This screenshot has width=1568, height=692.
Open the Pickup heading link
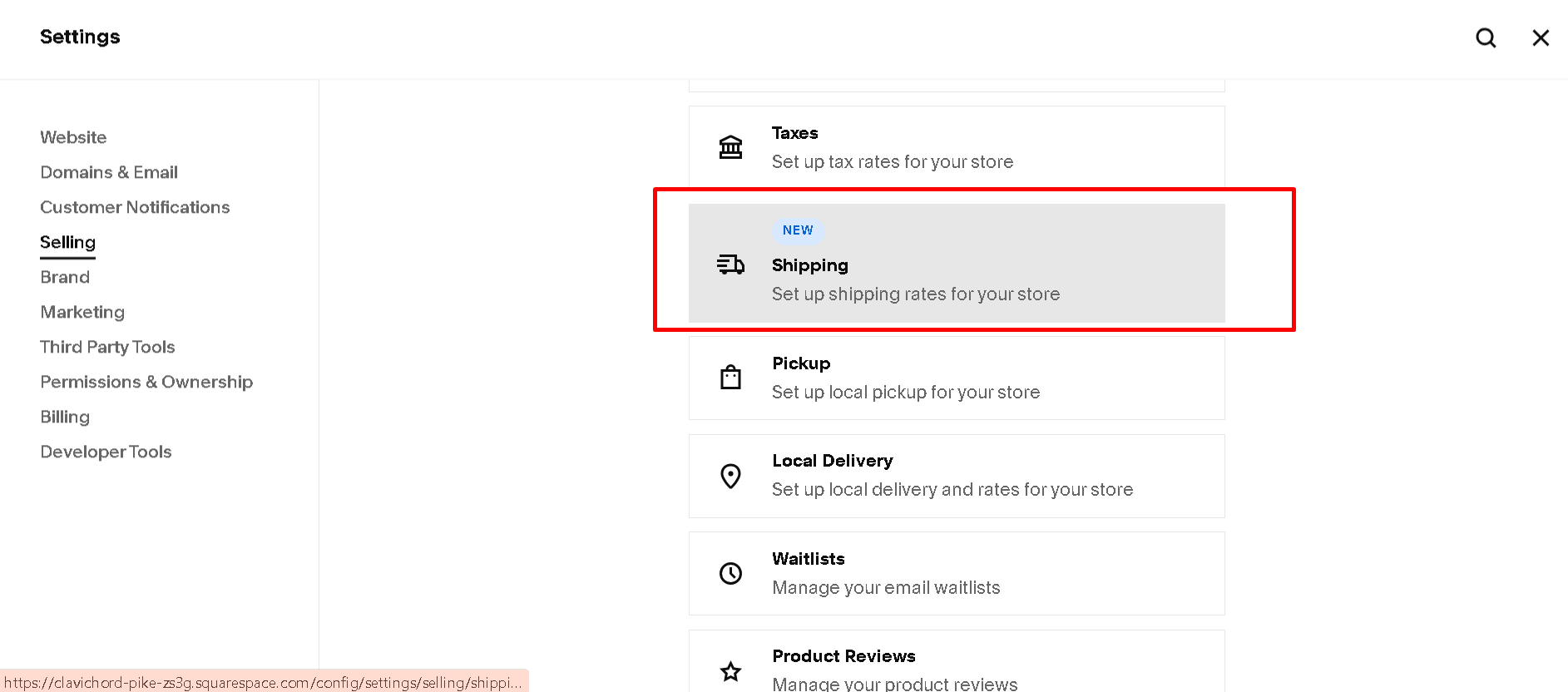tap(801, 363)
